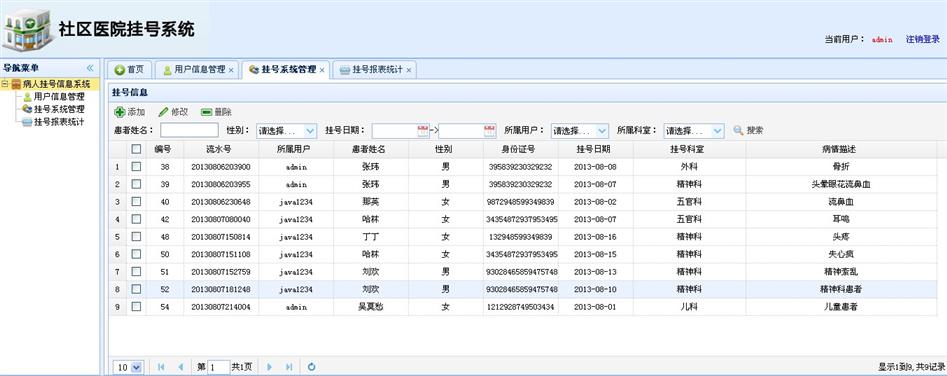Open the start date calendar icon

(x=423, y=130)
